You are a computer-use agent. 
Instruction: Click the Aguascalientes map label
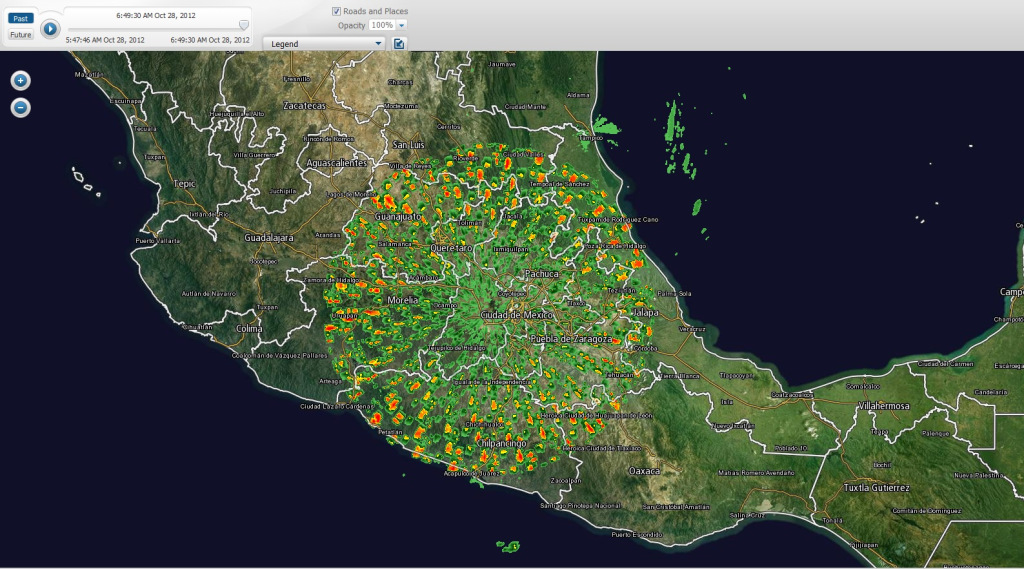[x=337, y=163]
